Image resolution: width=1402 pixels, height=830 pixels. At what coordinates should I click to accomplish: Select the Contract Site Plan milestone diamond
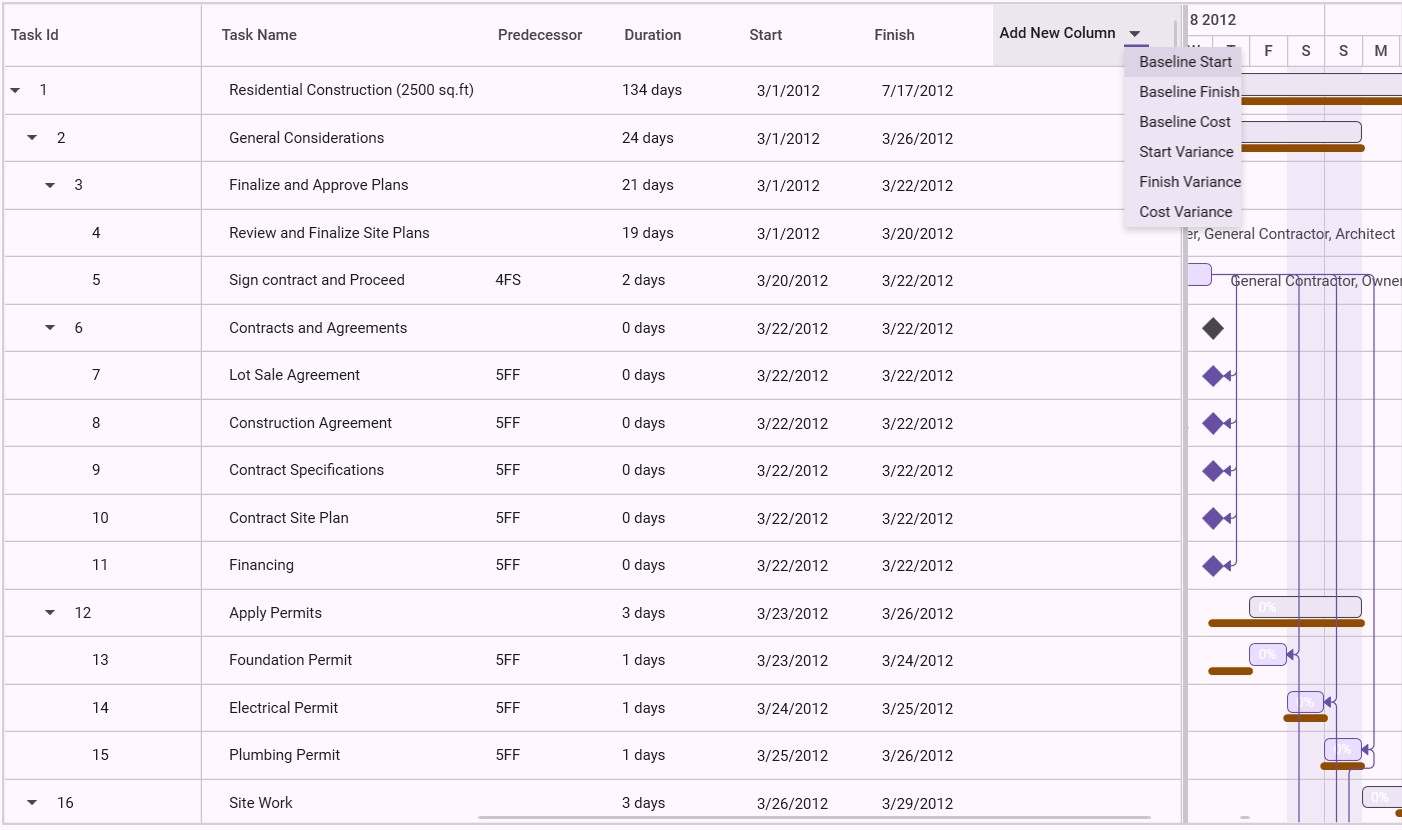(1213, 518)
